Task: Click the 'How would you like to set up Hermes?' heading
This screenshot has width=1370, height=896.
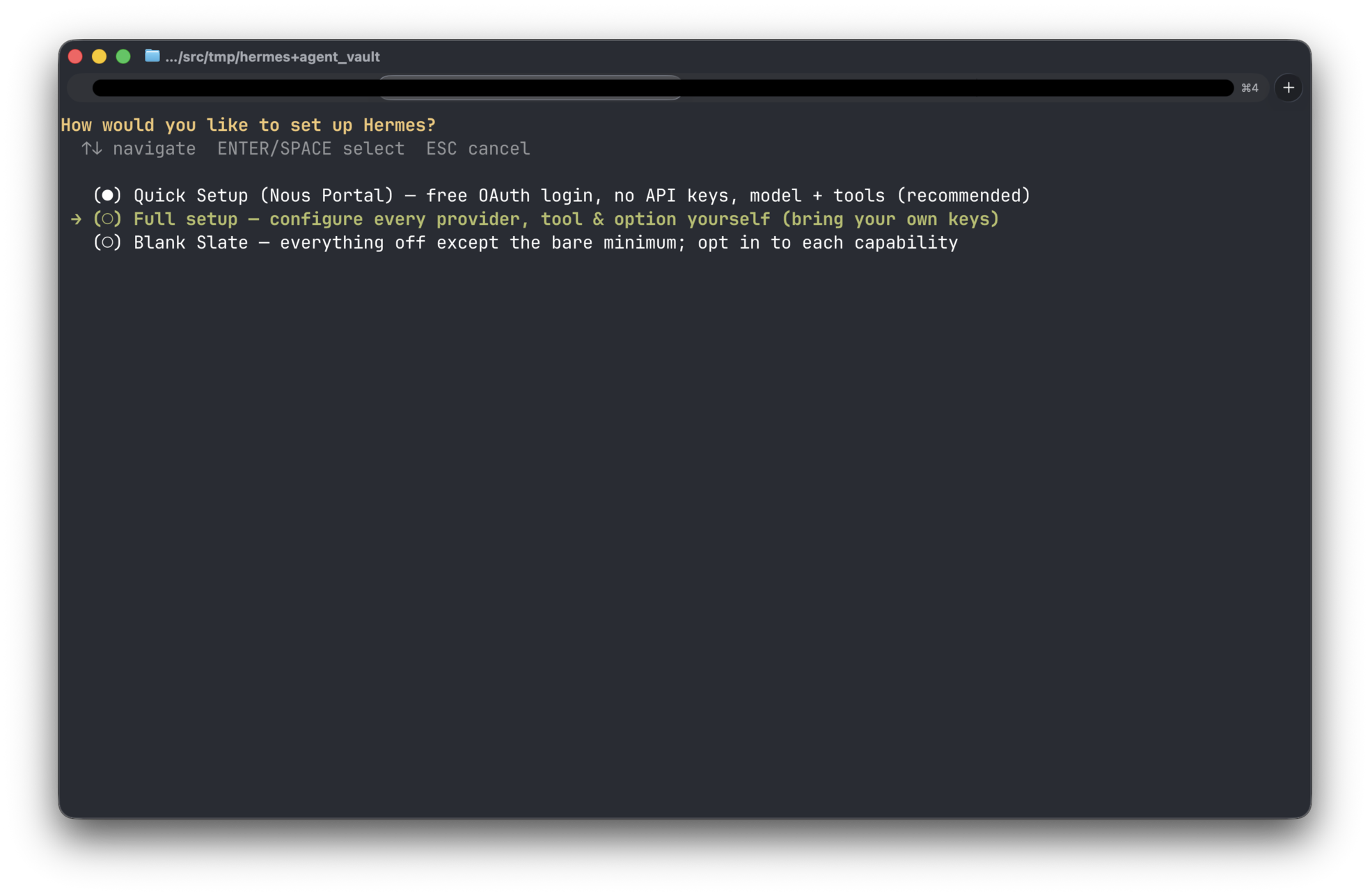Action: click(x=248, y=125)
